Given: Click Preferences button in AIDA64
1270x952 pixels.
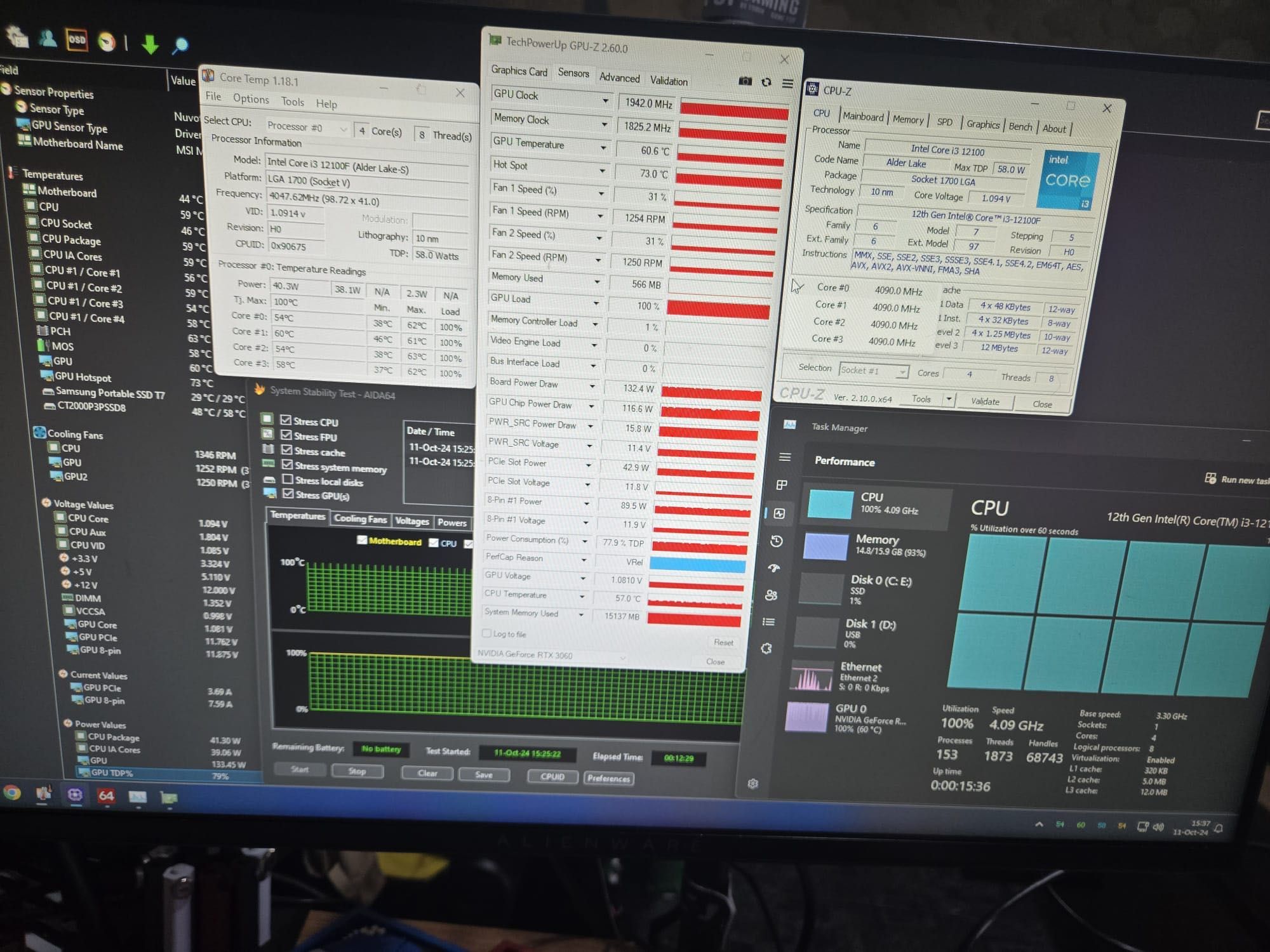Looking at the screenshot, I should [608, 778].
